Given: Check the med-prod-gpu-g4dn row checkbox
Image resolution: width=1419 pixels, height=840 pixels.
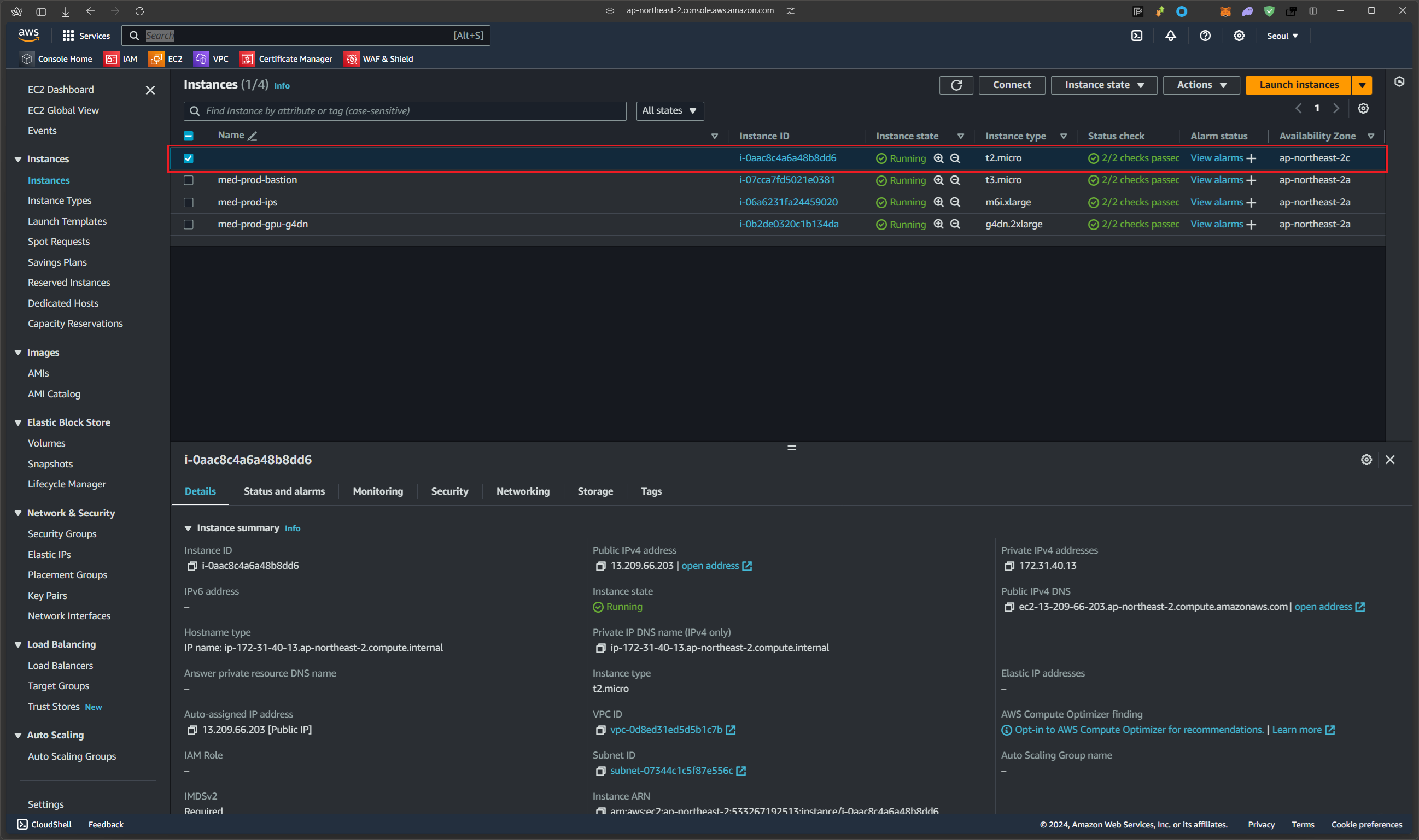Looking at the screenshot, I should (189, 225).
